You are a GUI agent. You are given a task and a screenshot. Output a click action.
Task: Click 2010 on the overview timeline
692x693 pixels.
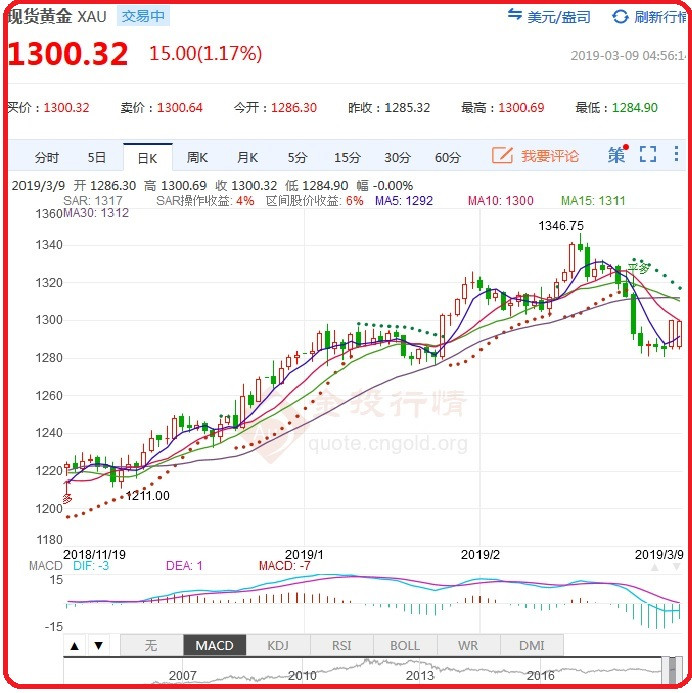click(302, 675)
